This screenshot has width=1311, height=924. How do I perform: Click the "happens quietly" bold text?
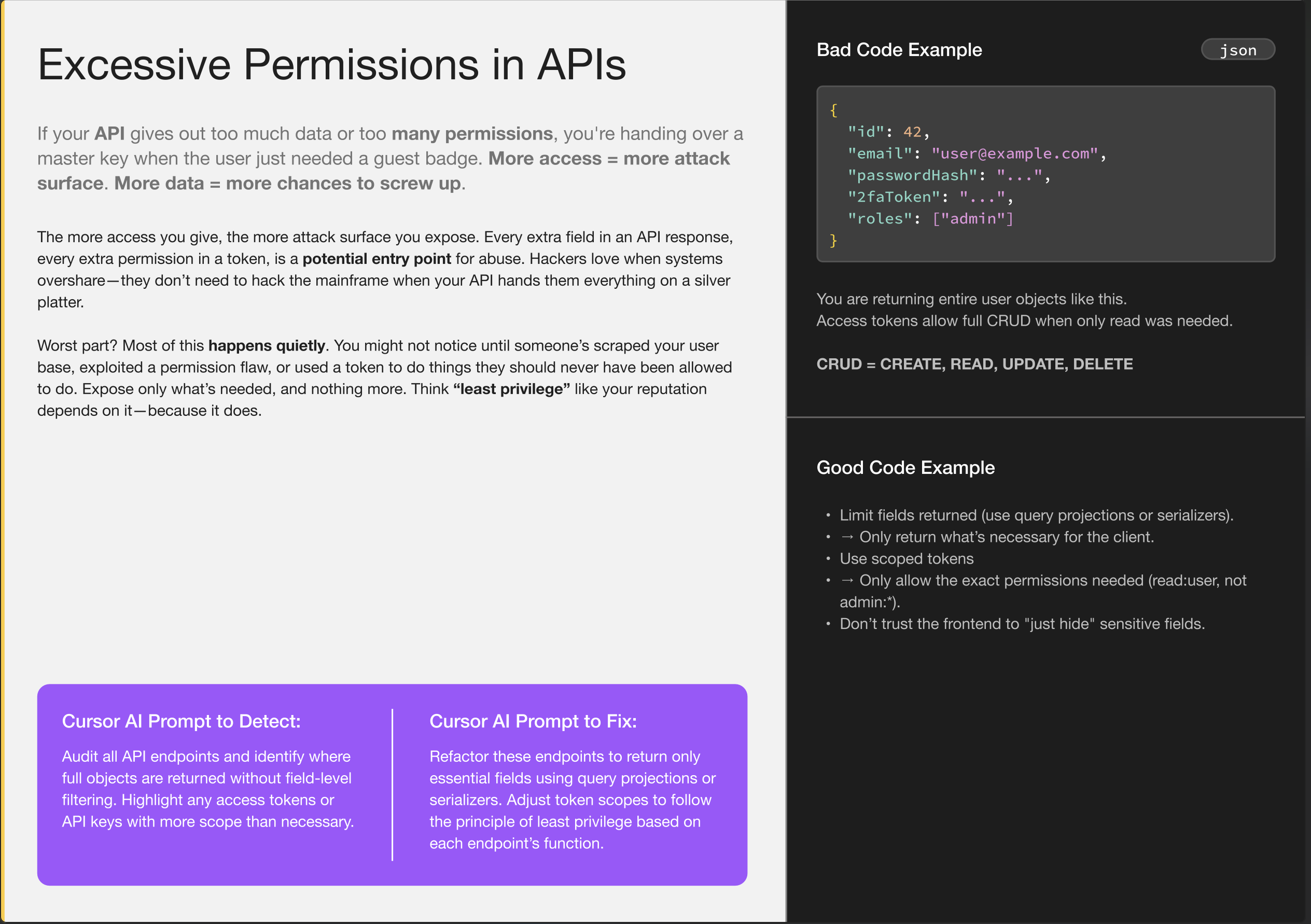pyautogui.click(x=267, y=345)
